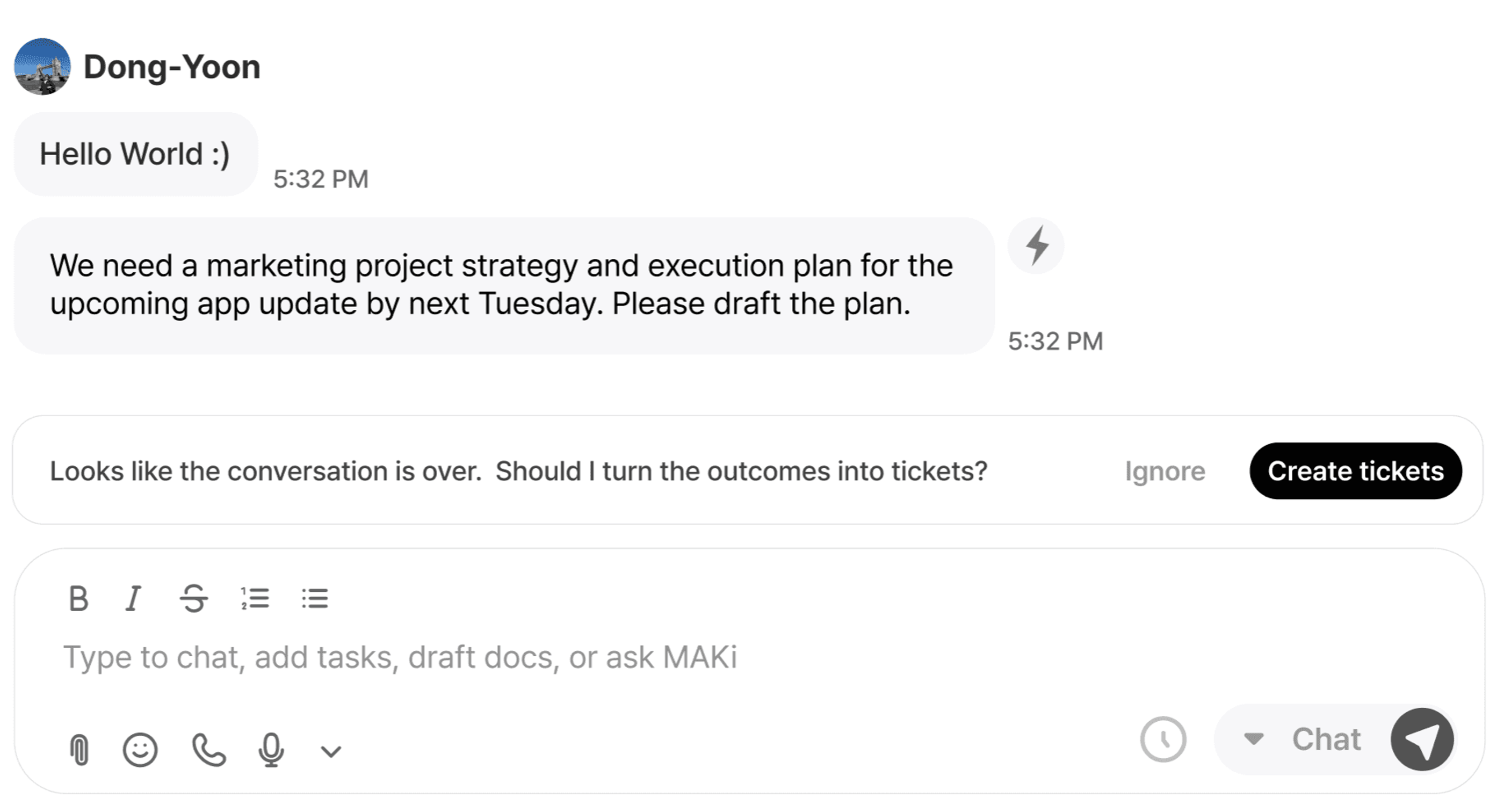Open the emoji picker
This screenshot has height=812, width=1504.
[140, 750]
